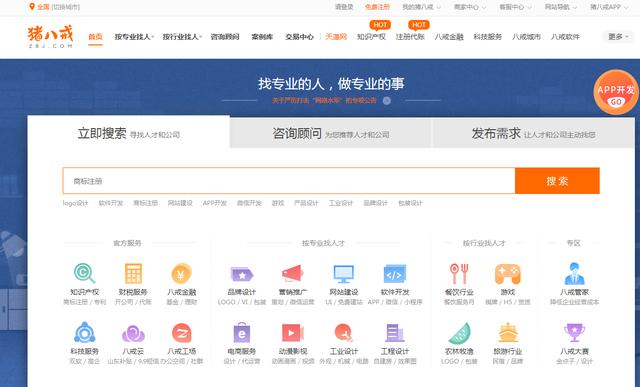Expand the 我的猪八戒 top-bar dropdown
The width and height of the screenshot is (640, 387).
click(421, 7)
